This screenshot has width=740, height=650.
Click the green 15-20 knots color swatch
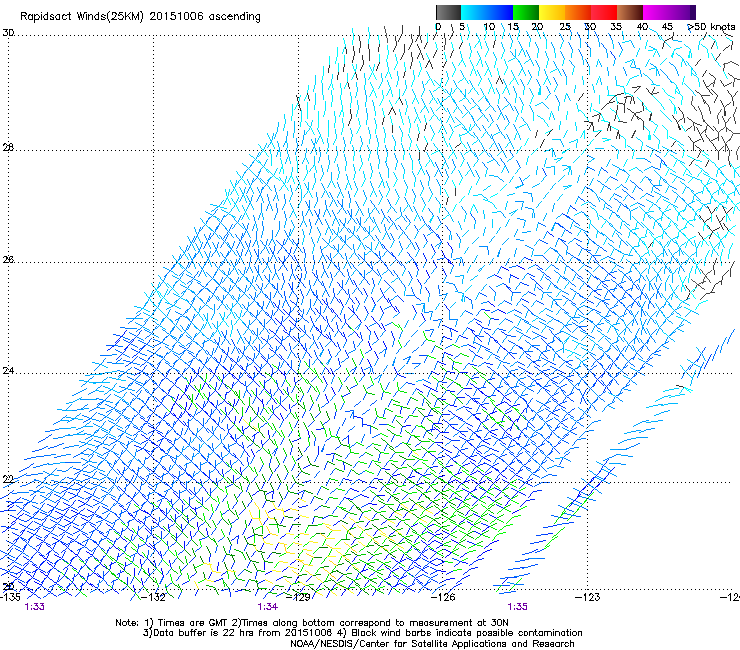(x=526, y=12)
